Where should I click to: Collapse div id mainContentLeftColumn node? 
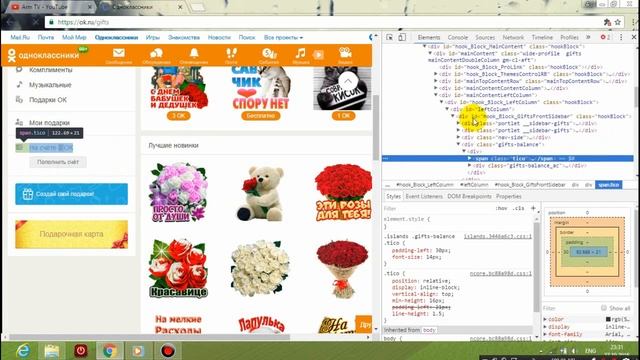(436, 95)
